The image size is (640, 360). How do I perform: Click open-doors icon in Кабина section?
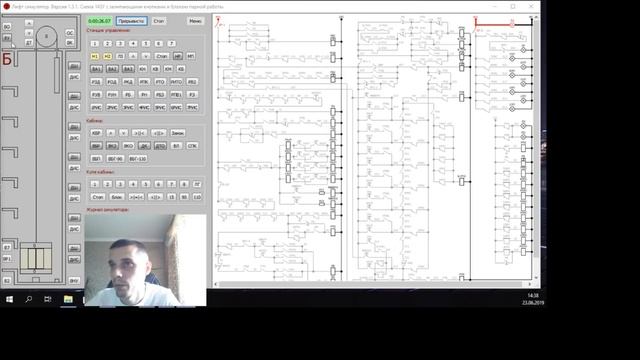(158, 133)
